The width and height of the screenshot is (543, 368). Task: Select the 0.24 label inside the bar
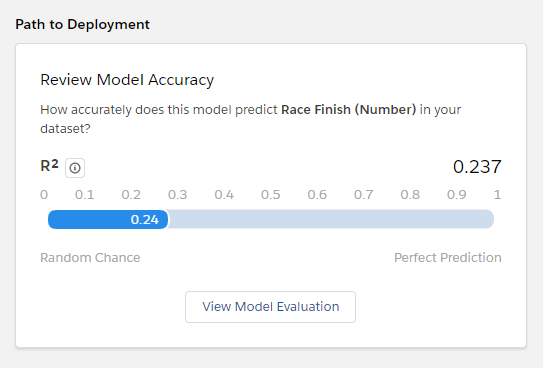click(145, 219)
